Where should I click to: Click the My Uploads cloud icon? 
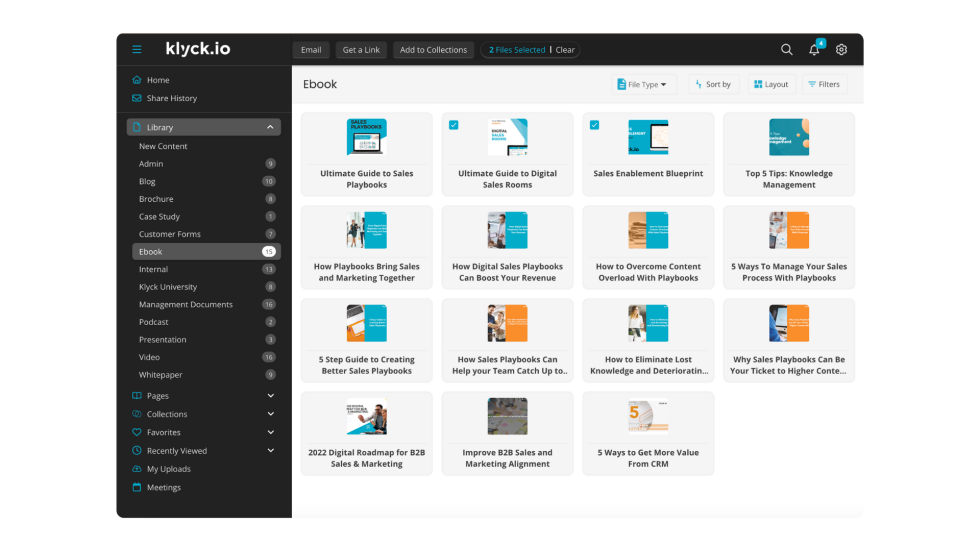tap(137, 469)
